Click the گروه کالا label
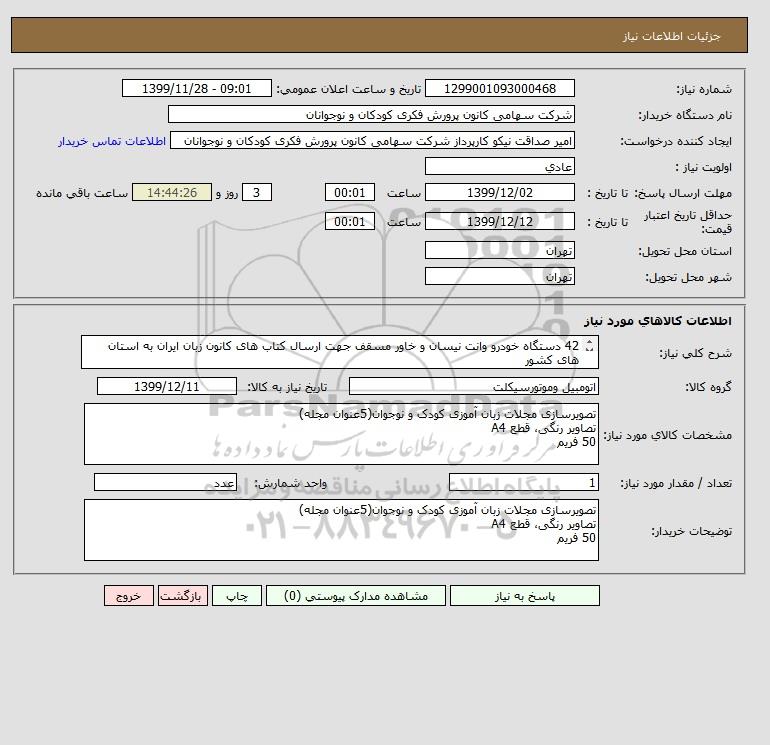Screen dimensions: 770x745 (708, 387)
